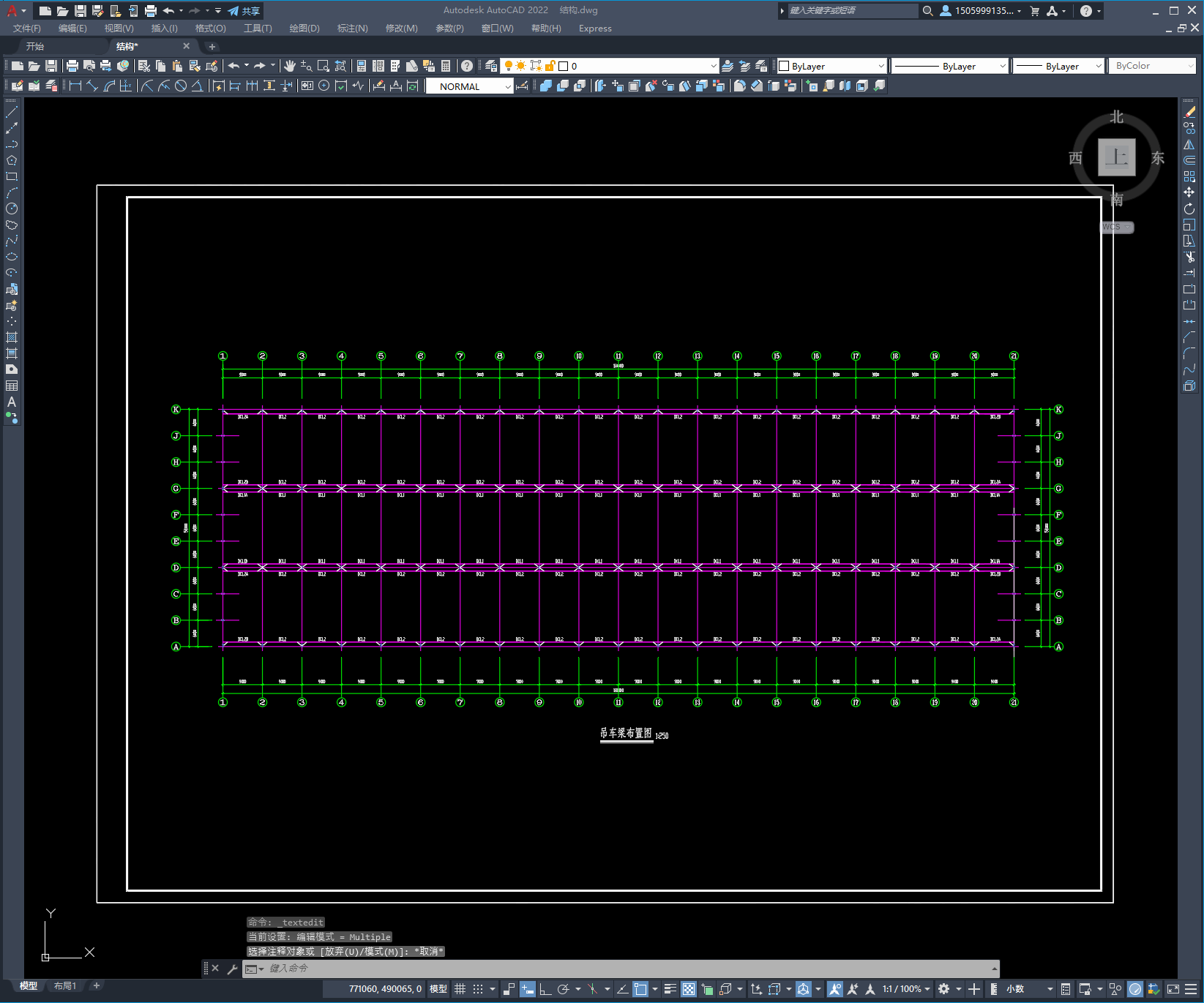
Task: Pick the Erase tool in modify toolbar
Action: [1189, 112]
